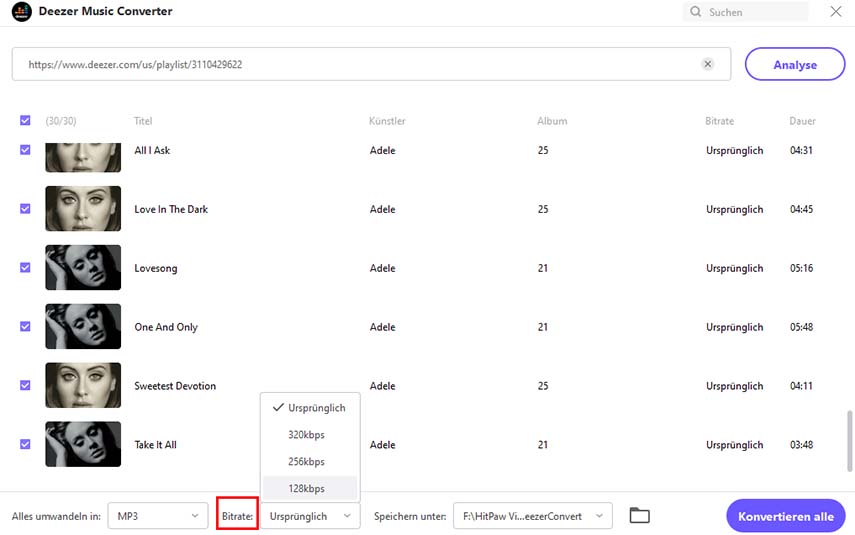
Task: Click Konvertieren alle button
Action: pos(785,516)
